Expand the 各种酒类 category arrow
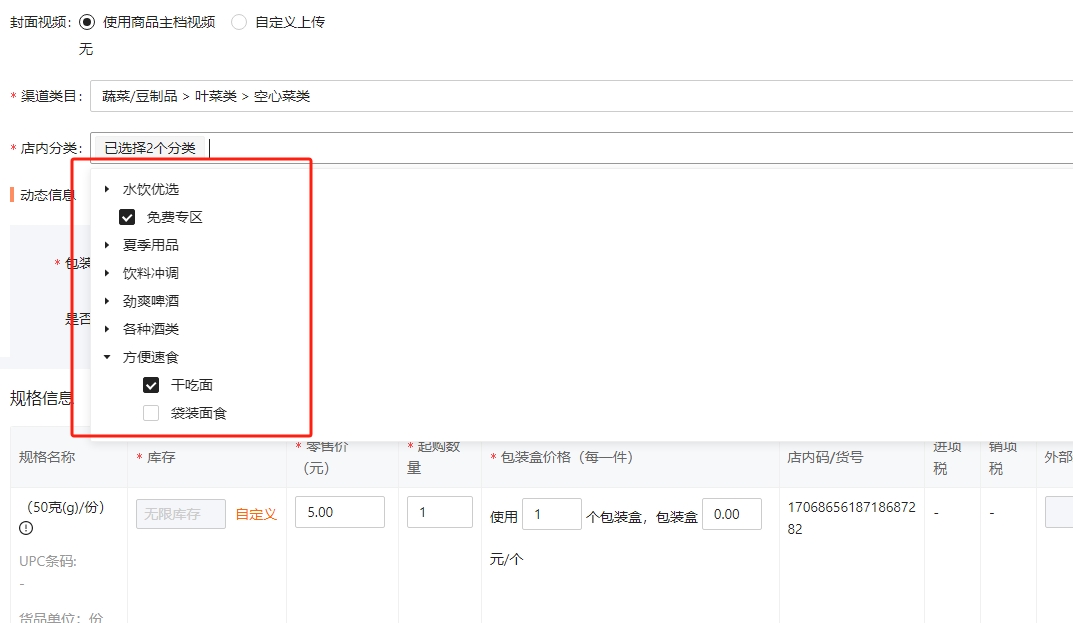Viewport: 1073px width, 623px height. point(107,329)
